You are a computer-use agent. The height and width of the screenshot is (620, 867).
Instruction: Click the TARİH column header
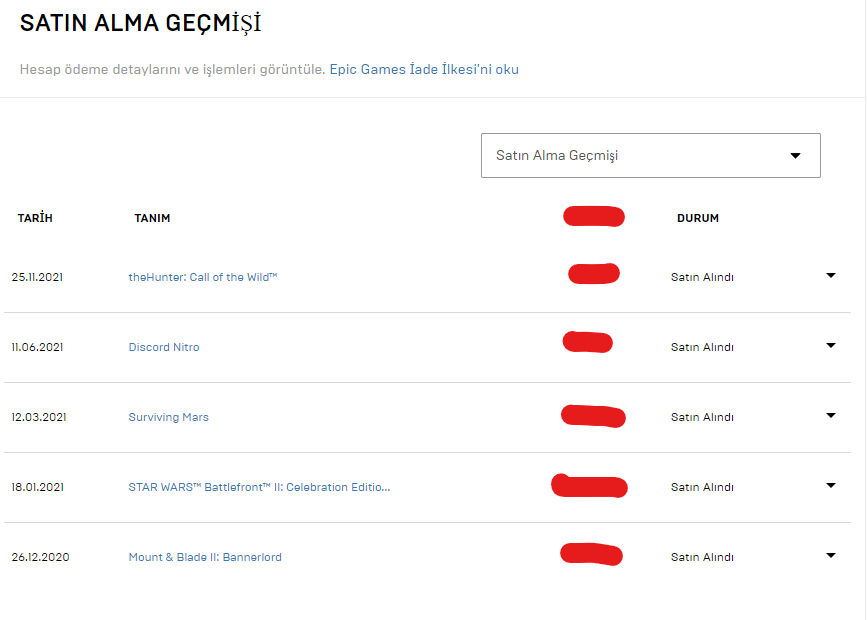tap(35, 218)
